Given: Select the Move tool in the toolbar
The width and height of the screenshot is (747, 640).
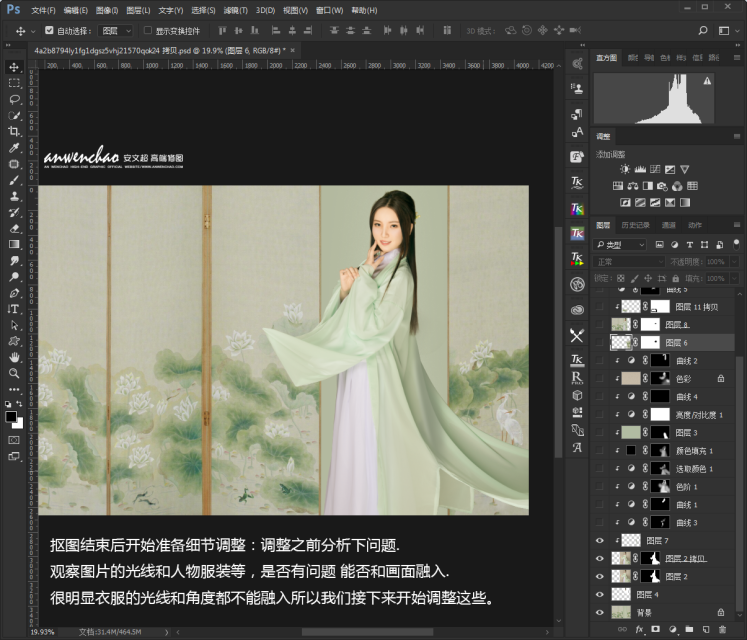Looking at the screenshot, I should (14, 67).
